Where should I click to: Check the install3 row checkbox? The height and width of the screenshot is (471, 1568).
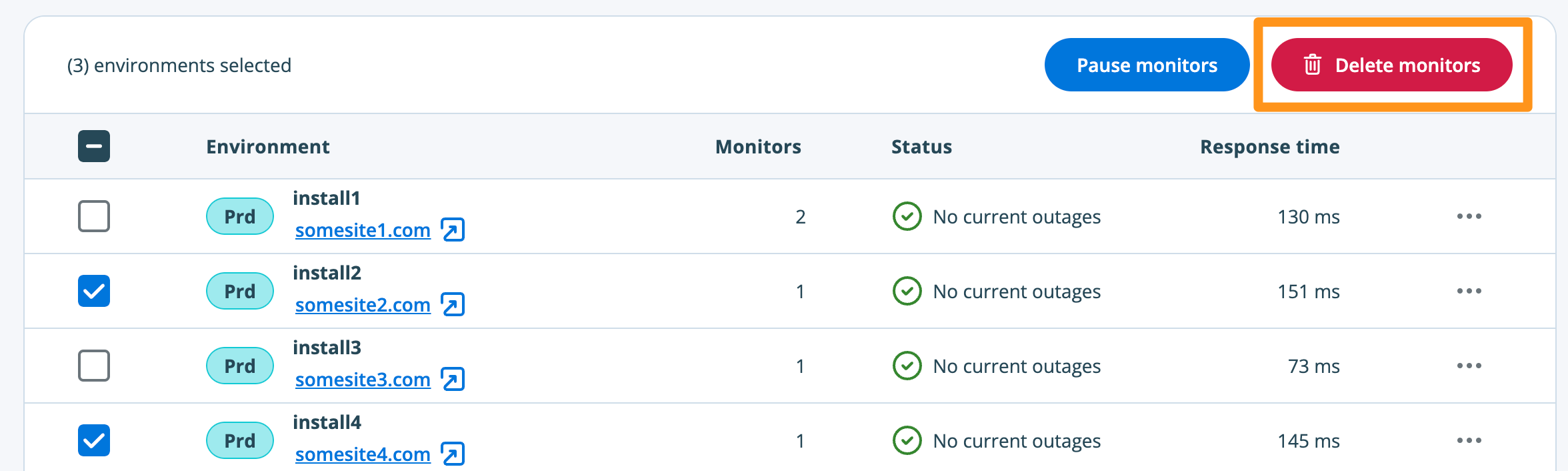[94, 366]
